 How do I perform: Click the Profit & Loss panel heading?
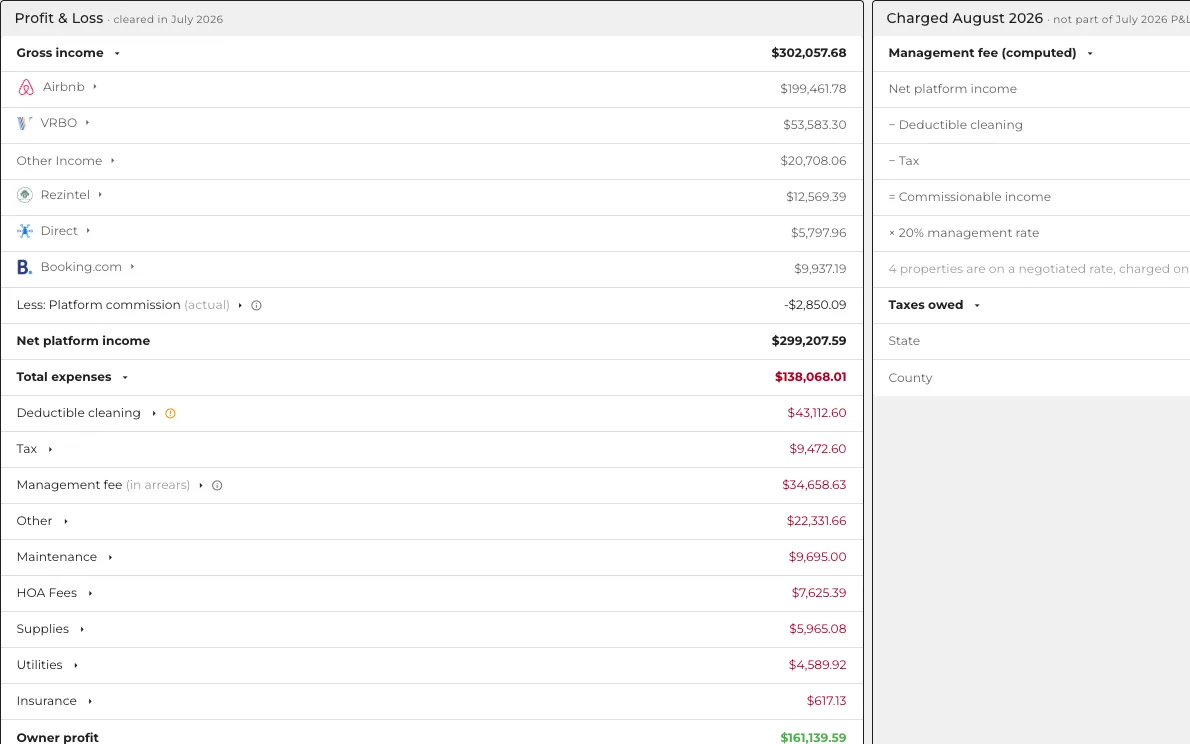pyautogui.click(x=58, y=18)
